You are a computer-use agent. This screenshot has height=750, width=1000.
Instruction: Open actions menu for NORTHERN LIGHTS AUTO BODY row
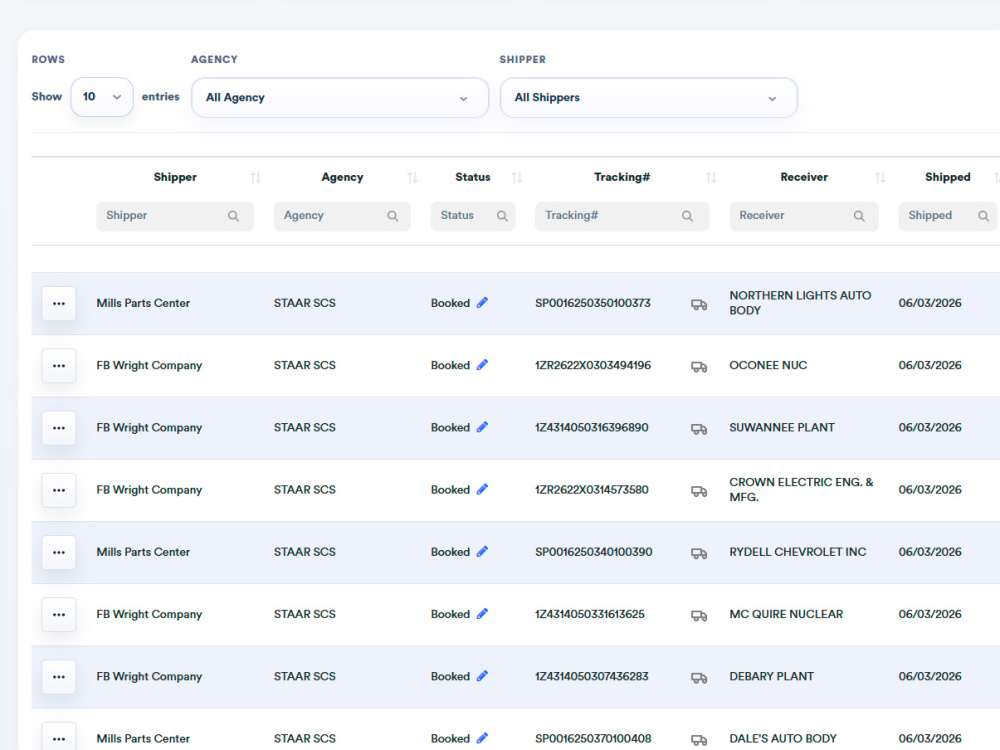pyautogui.click(x=59, y=304)
